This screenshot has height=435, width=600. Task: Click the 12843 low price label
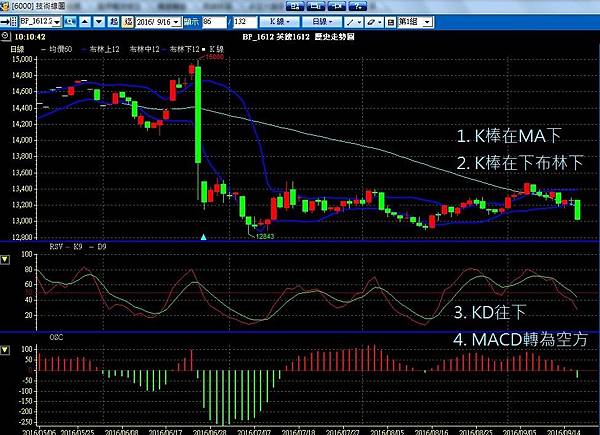(265, 236)
